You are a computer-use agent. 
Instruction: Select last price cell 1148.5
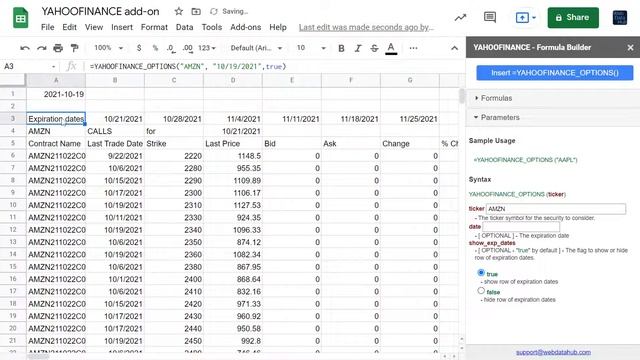click(x=233, y=156)
